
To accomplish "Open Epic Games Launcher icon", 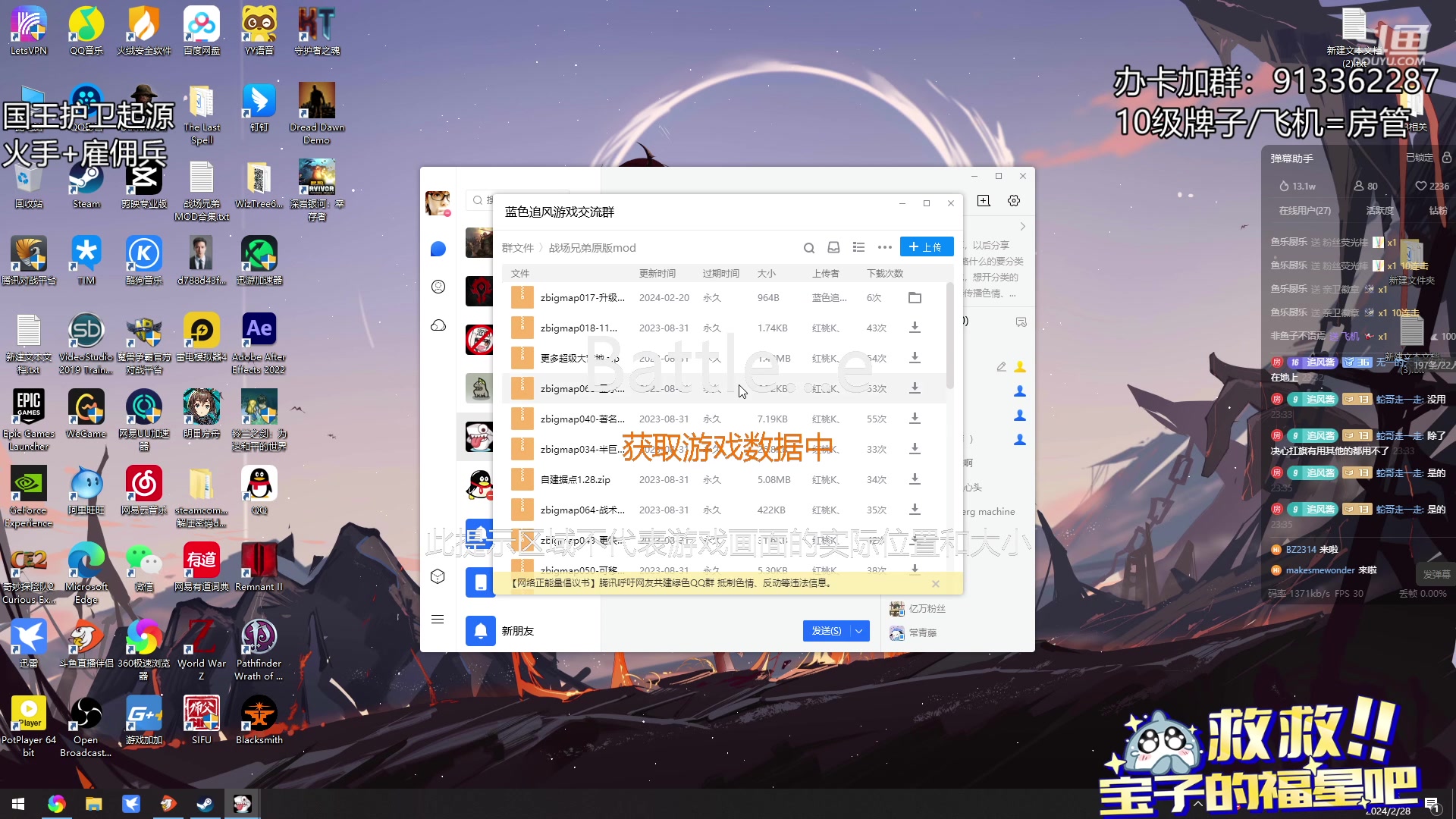I will [x=29, y=421].
